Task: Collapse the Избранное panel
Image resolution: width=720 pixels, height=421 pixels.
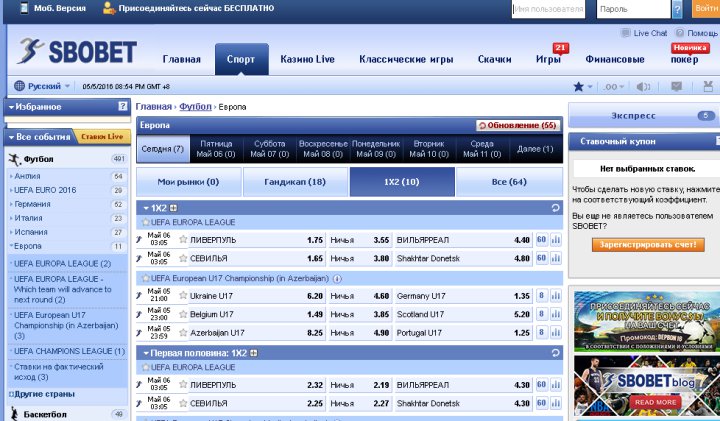Action: (x=11, y=107)
